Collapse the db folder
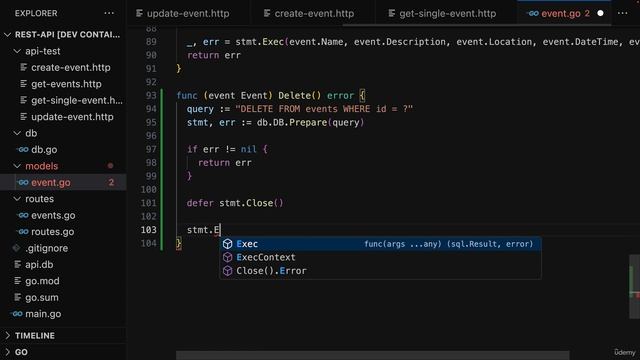Viewport: 640px width, 360px height. pos(17,133)
